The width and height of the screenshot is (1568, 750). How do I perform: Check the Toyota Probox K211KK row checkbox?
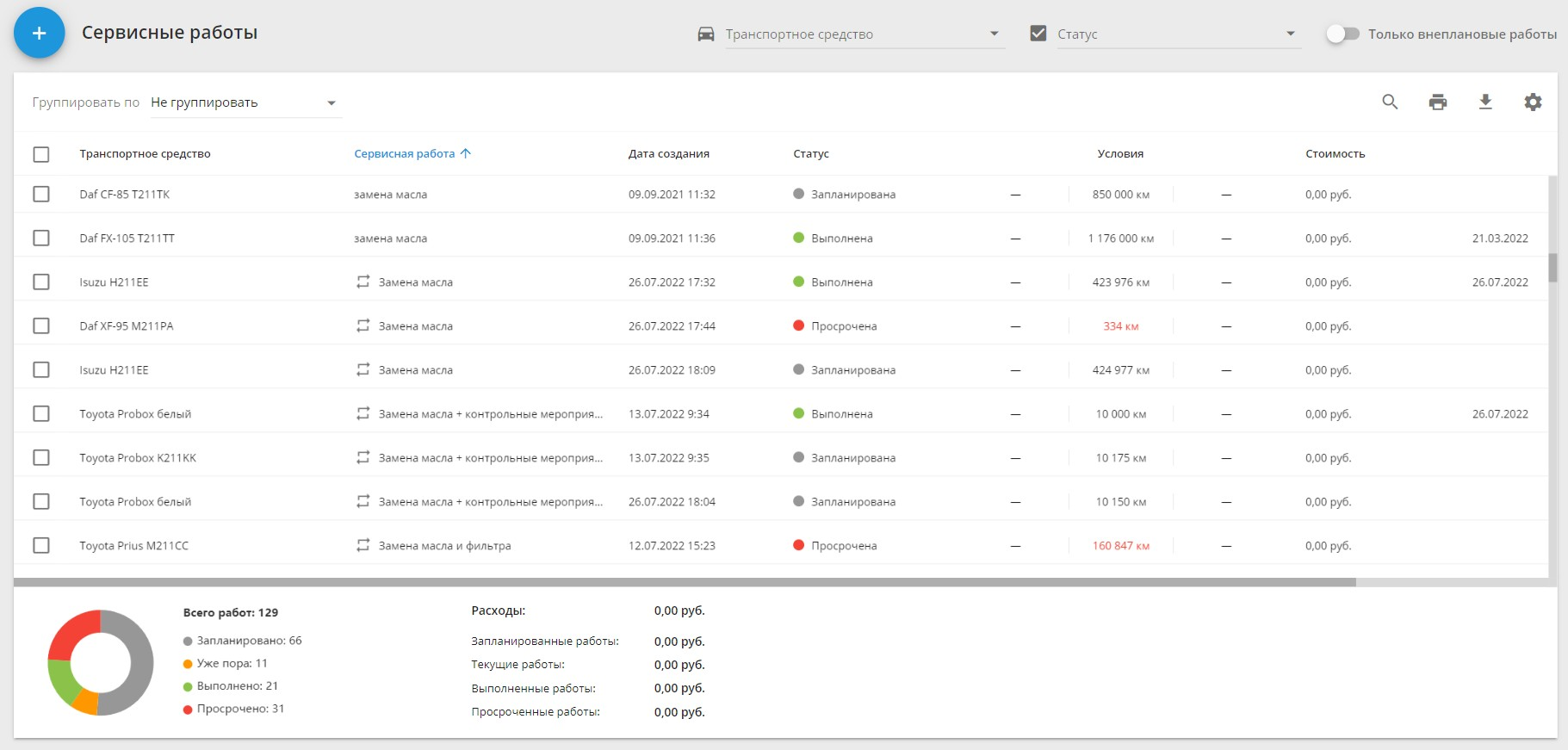(x=41, y=457)
